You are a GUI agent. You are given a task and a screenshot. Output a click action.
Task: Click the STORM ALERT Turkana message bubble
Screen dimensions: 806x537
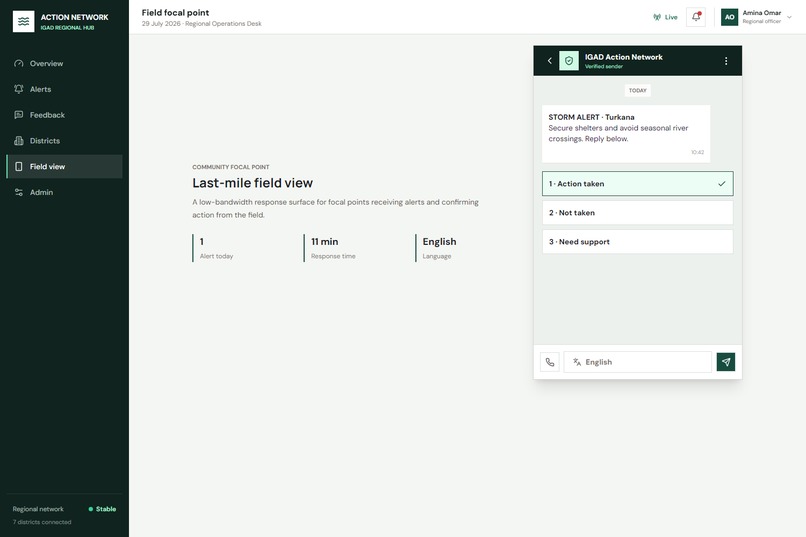[x=626, y=134]
